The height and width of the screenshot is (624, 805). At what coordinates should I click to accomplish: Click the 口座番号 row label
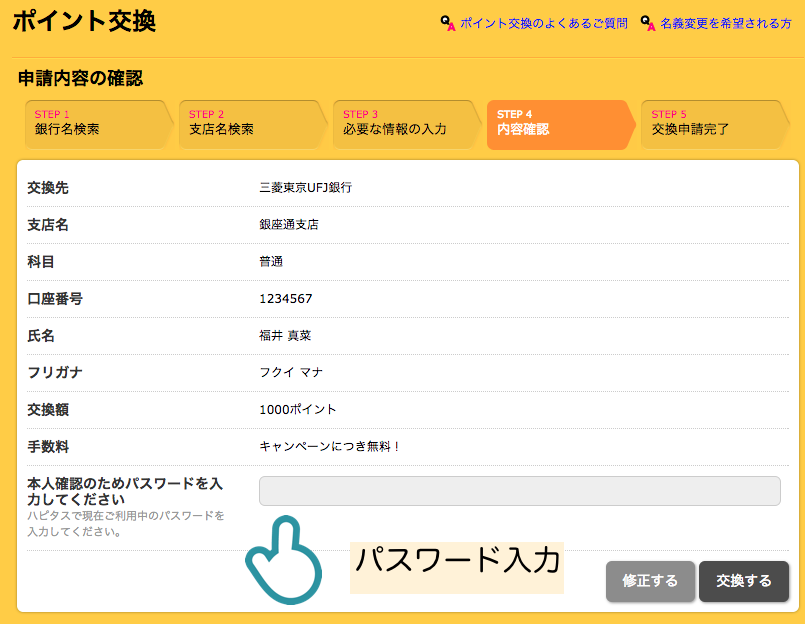pos(55,298)
